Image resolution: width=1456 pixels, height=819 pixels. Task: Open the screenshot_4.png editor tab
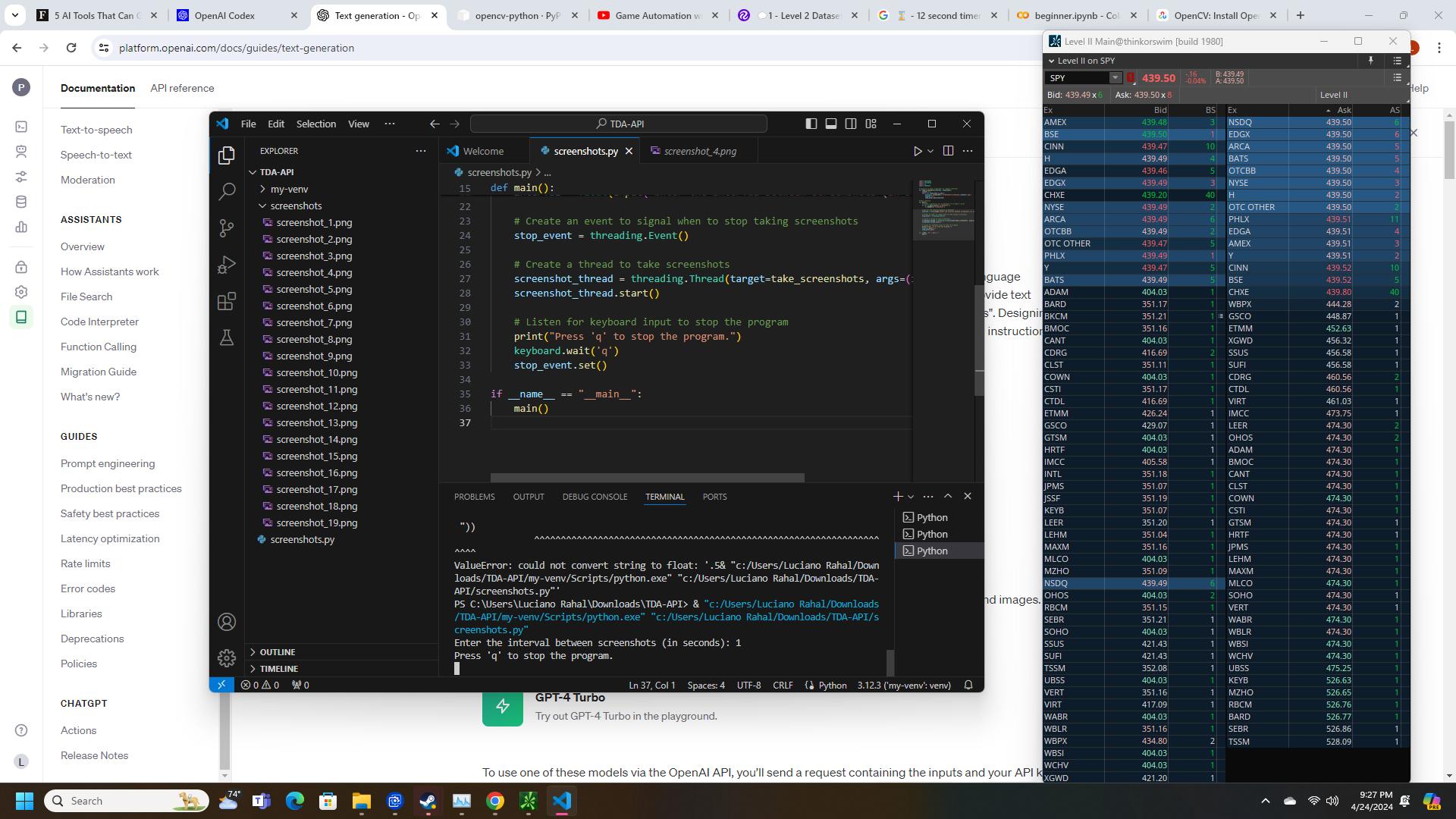699,151
